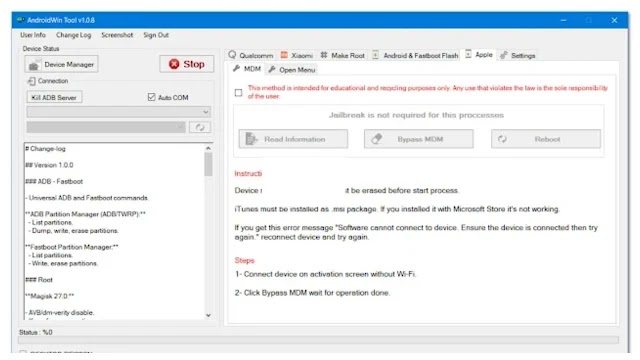The width and height of the screenshot is (640, 360).
Task: Close the AndroidWin Tool window
Action: pyautogui.click(x=614, y=20)
